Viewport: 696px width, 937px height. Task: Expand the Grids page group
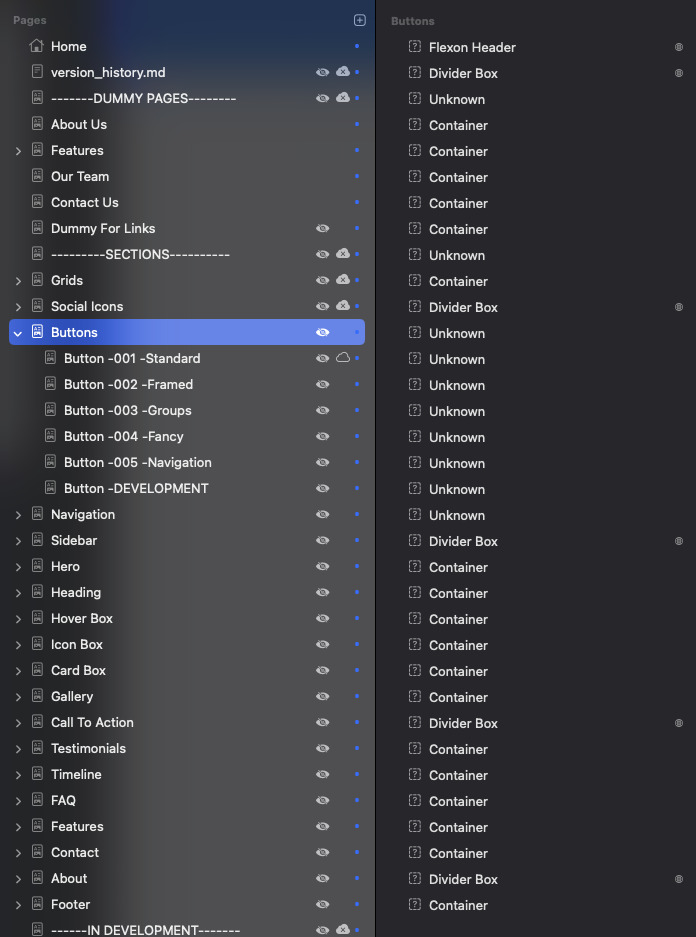pyautogui.click(x=18, y=281)
